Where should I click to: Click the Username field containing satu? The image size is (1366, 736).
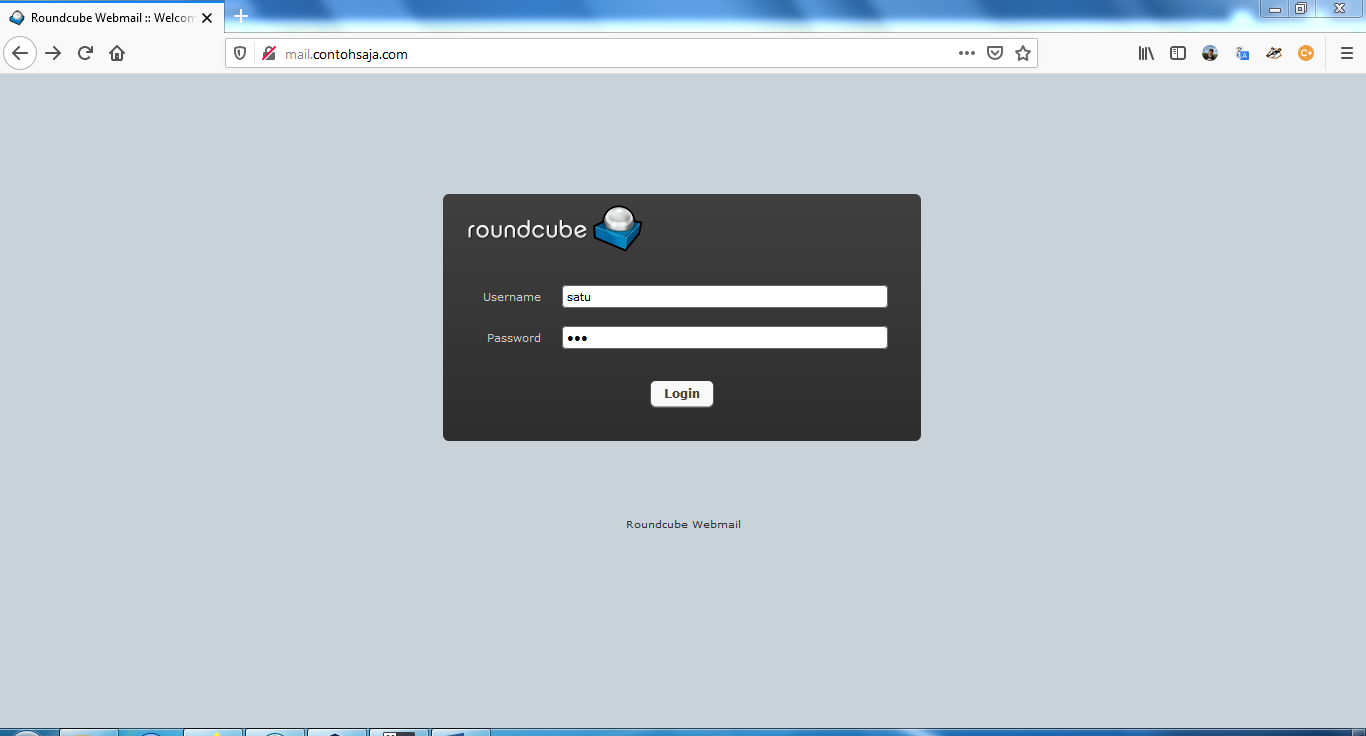[x=724, y=297]
